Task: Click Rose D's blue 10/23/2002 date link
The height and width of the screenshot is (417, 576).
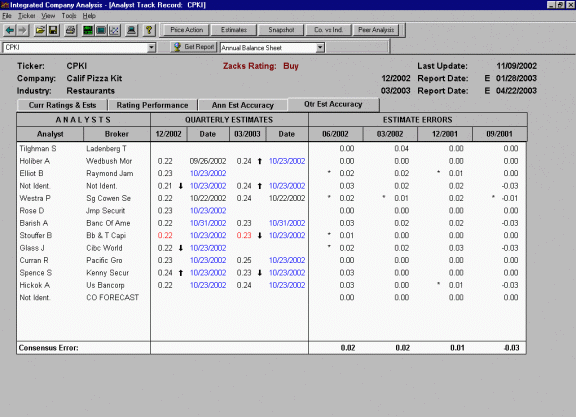Action: click(x=208, y=211)
